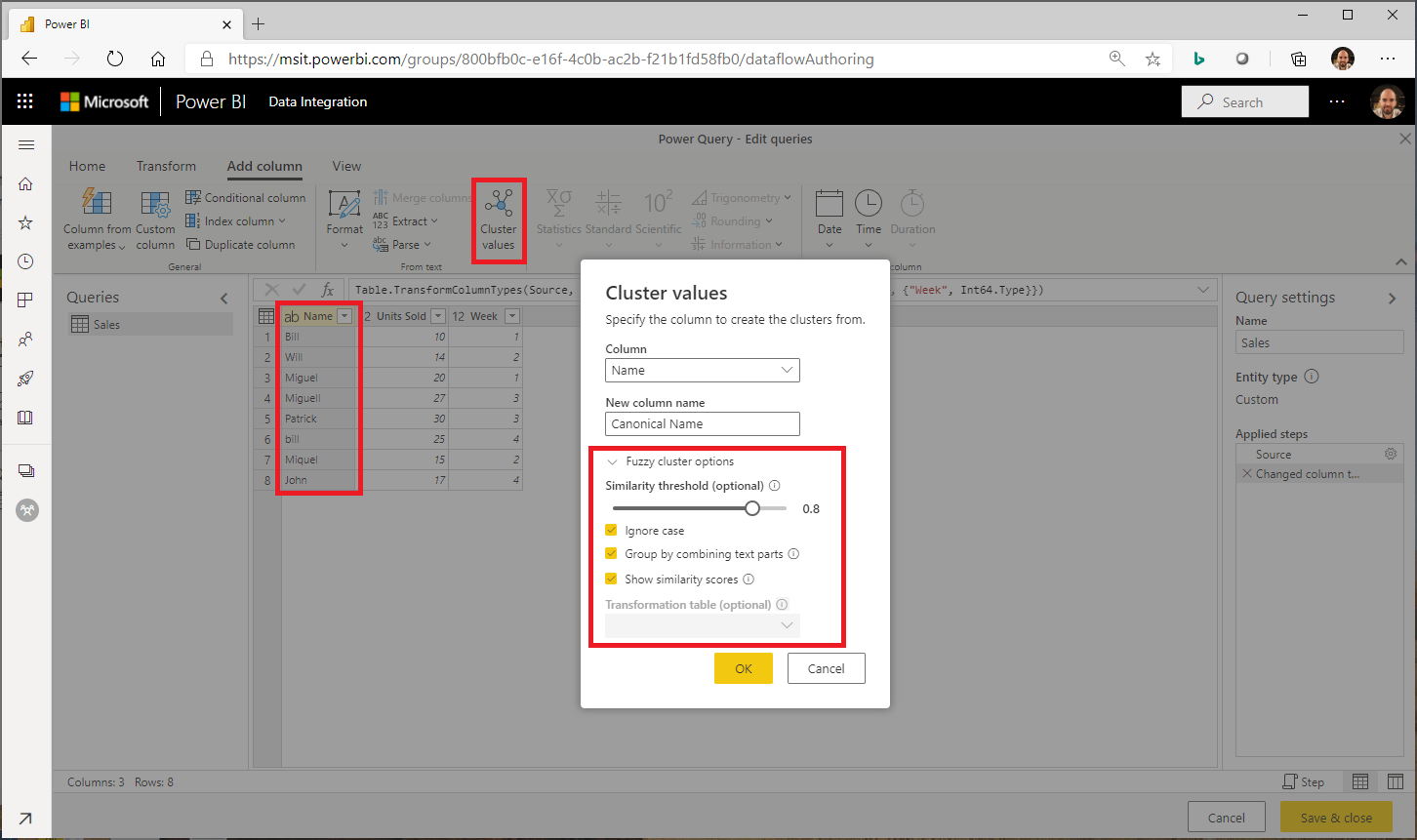The height and width of the screenshot is (840, 1417).
Task: Click the Power BI Search box
Action: [x=1245, y=101]
